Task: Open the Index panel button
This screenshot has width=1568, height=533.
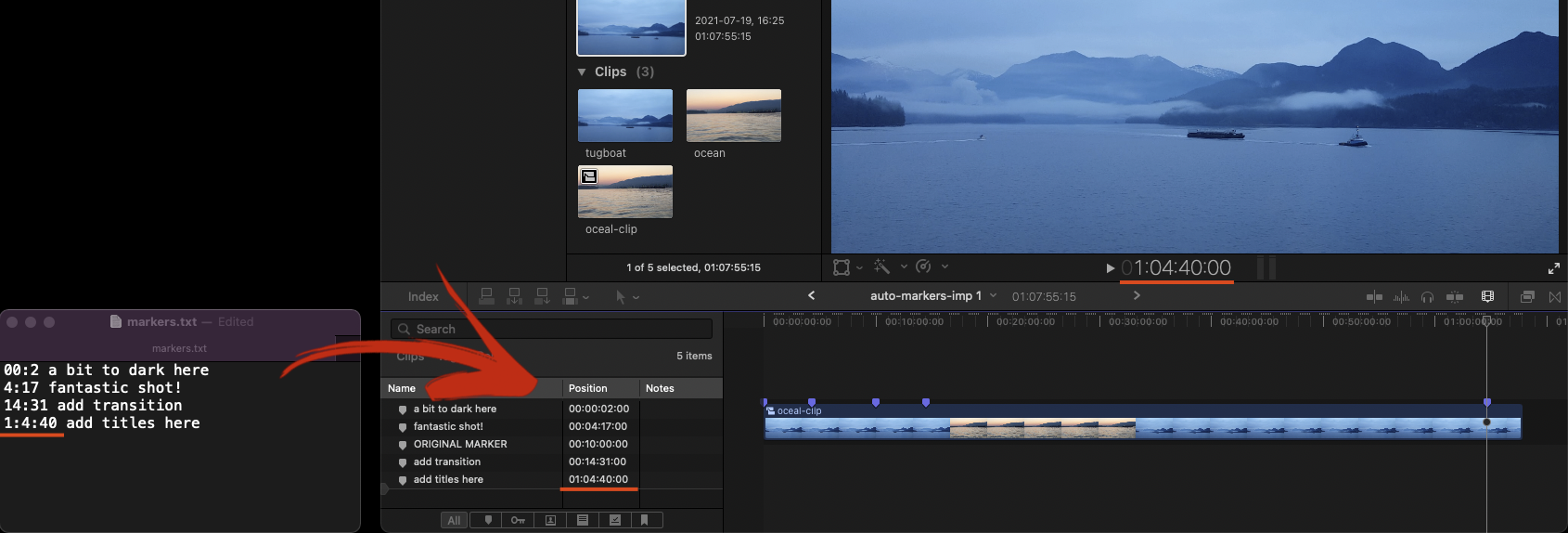Action: click(x=423, y=296)
